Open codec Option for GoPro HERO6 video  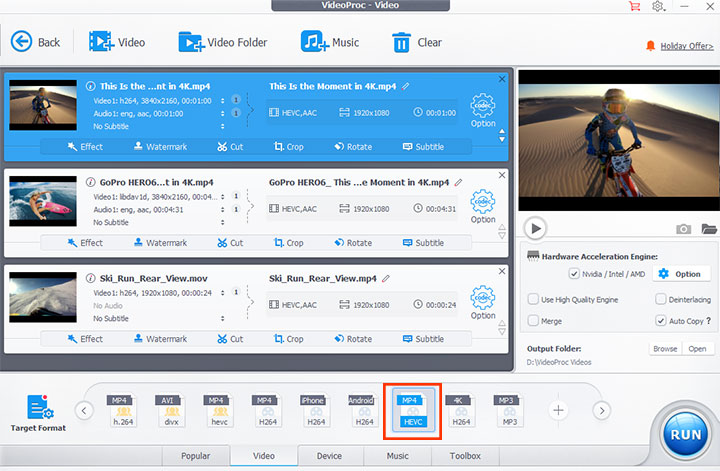[x=483, y=206]
